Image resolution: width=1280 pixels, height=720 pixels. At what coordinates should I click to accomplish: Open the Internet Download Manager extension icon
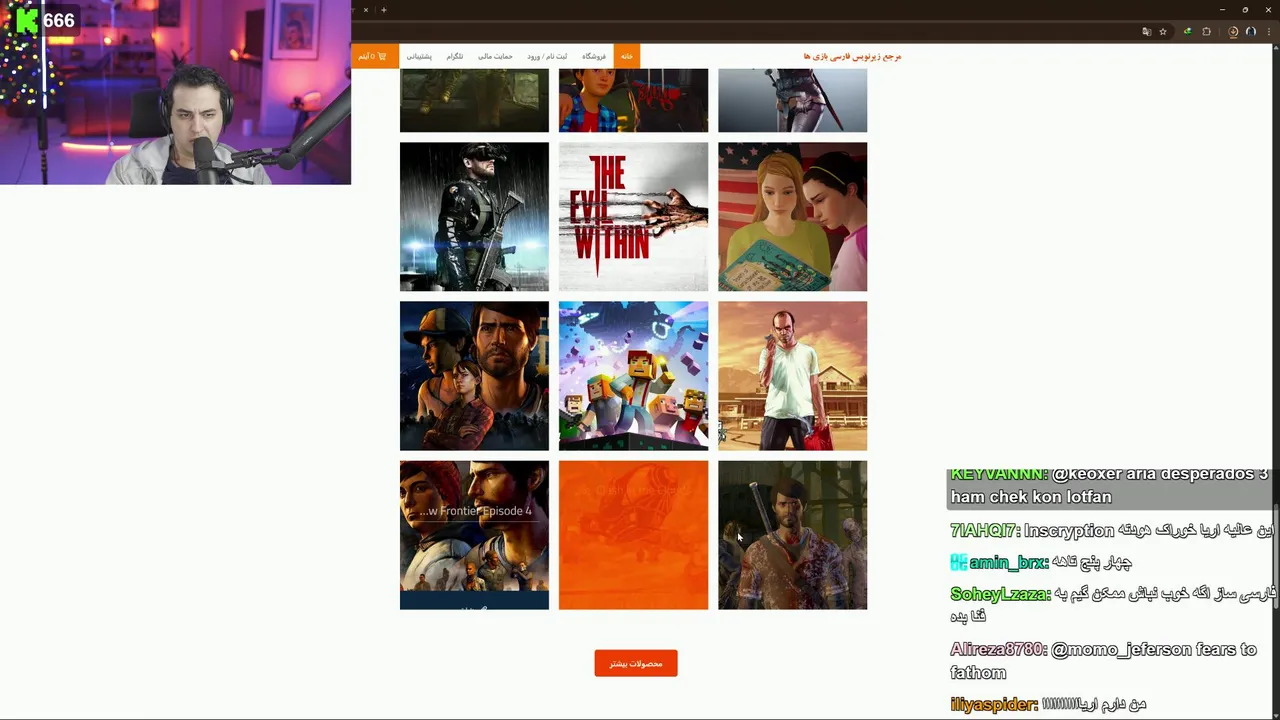tap(1188, 32)
